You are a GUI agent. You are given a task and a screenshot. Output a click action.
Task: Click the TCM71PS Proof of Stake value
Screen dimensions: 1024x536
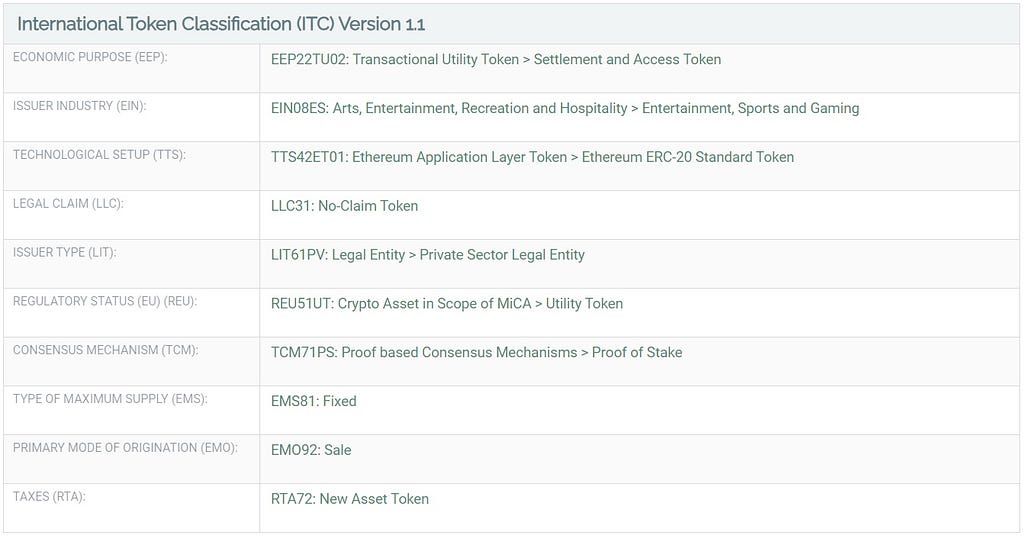click(x=477, y=353)
